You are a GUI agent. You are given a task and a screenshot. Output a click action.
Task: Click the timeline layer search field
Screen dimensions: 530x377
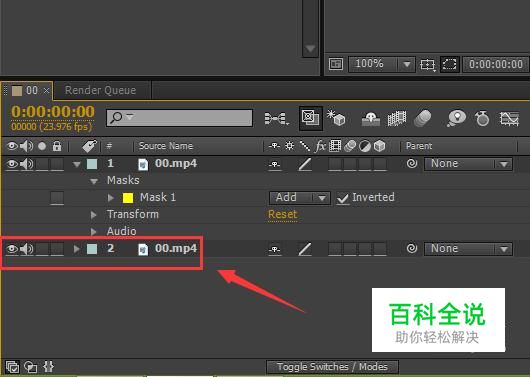179,118
